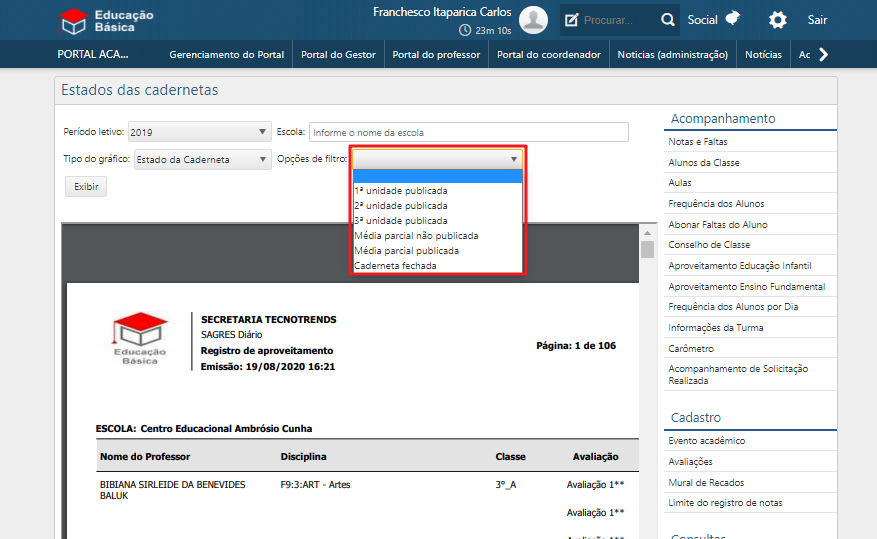Open Avaliações link
Viewport: 877px width, 539px height.
coord(690,462)
